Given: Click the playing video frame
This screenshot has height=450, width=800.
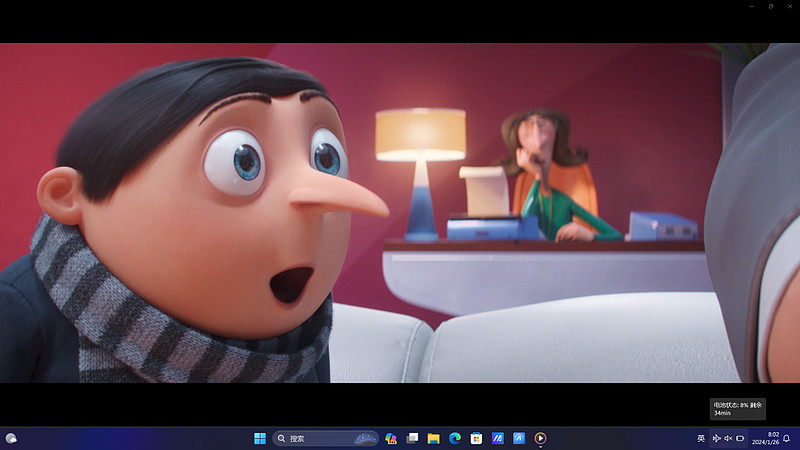Looking at the screenshot, I should tap(400, 213).
